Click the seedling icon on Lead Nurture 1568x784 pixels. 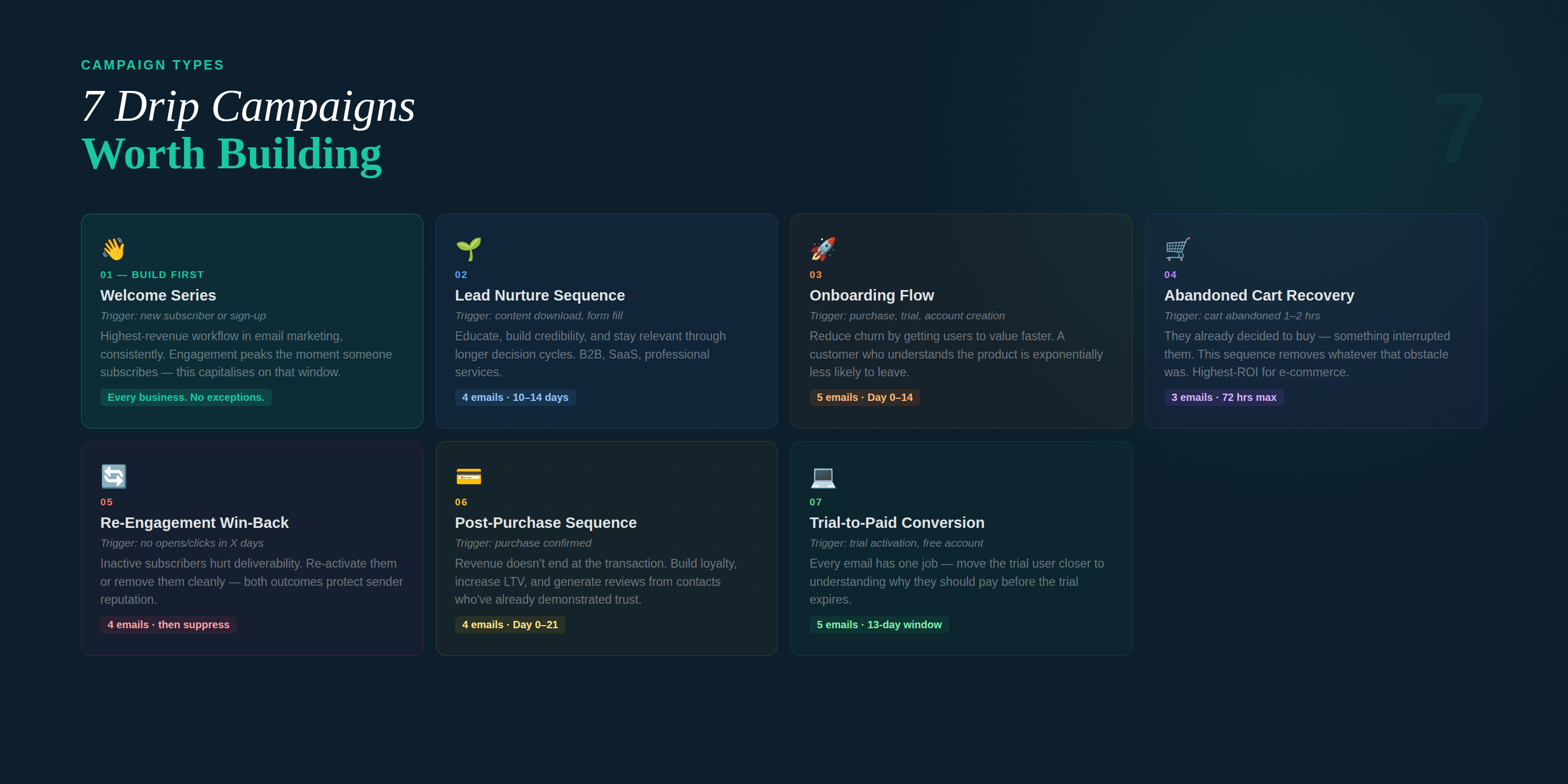(468, 249)
